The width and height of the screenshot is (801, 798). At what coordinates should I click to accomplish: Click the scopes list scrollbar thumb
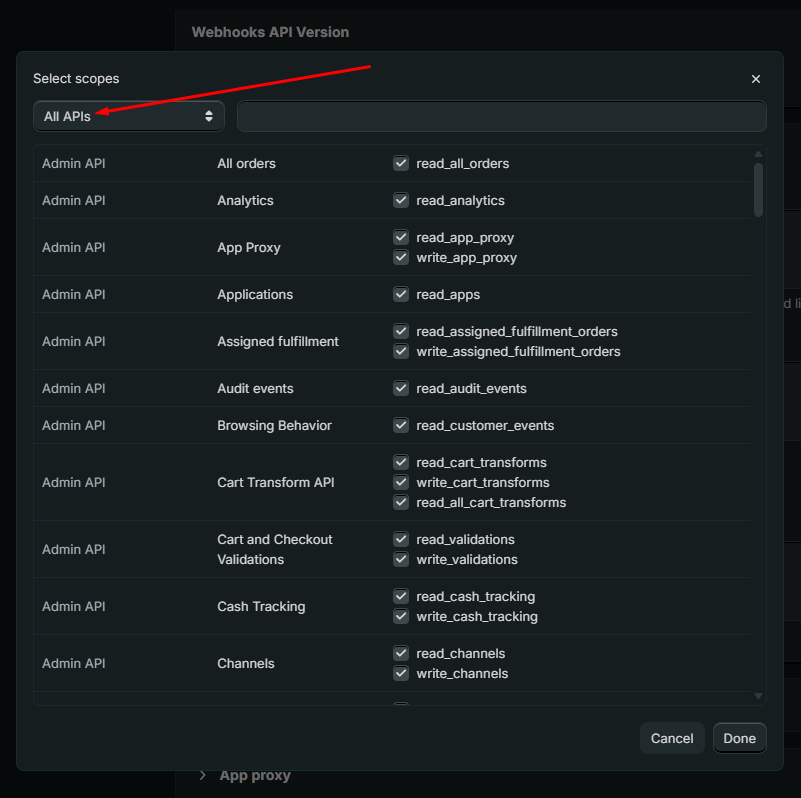pos(758,190)
